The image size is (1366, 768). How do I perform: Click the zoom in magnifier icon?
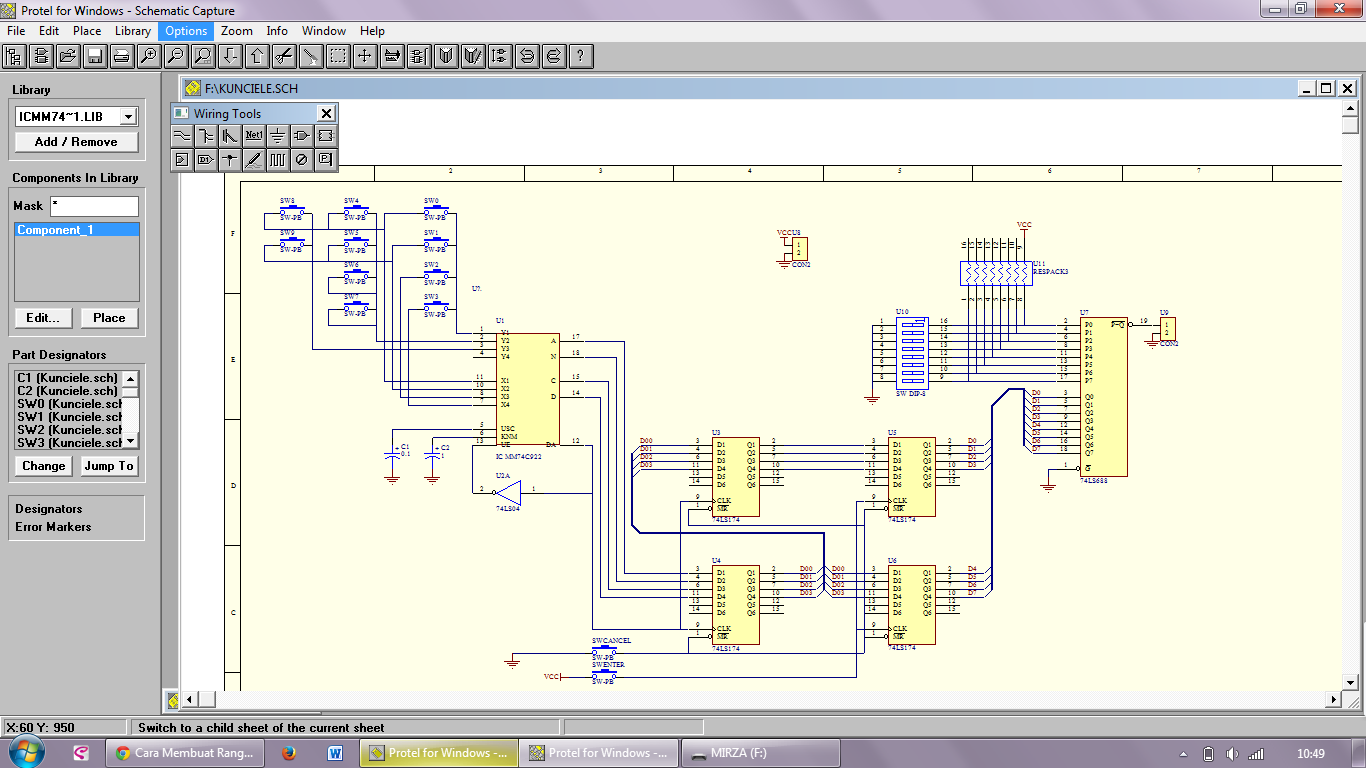[x=148, y=56]
